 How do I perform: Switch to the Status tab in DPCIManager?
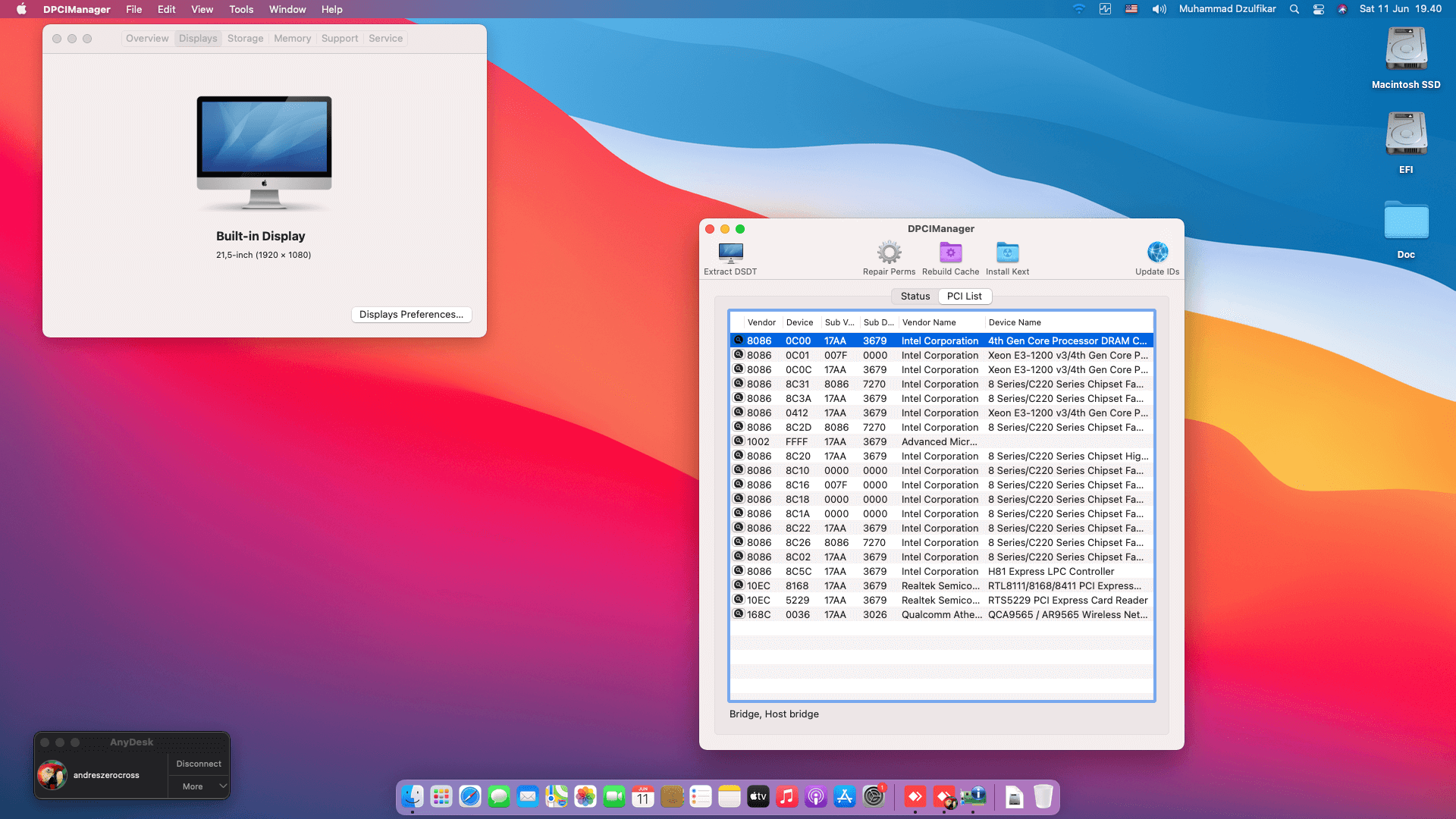click(x=915, y=297)
